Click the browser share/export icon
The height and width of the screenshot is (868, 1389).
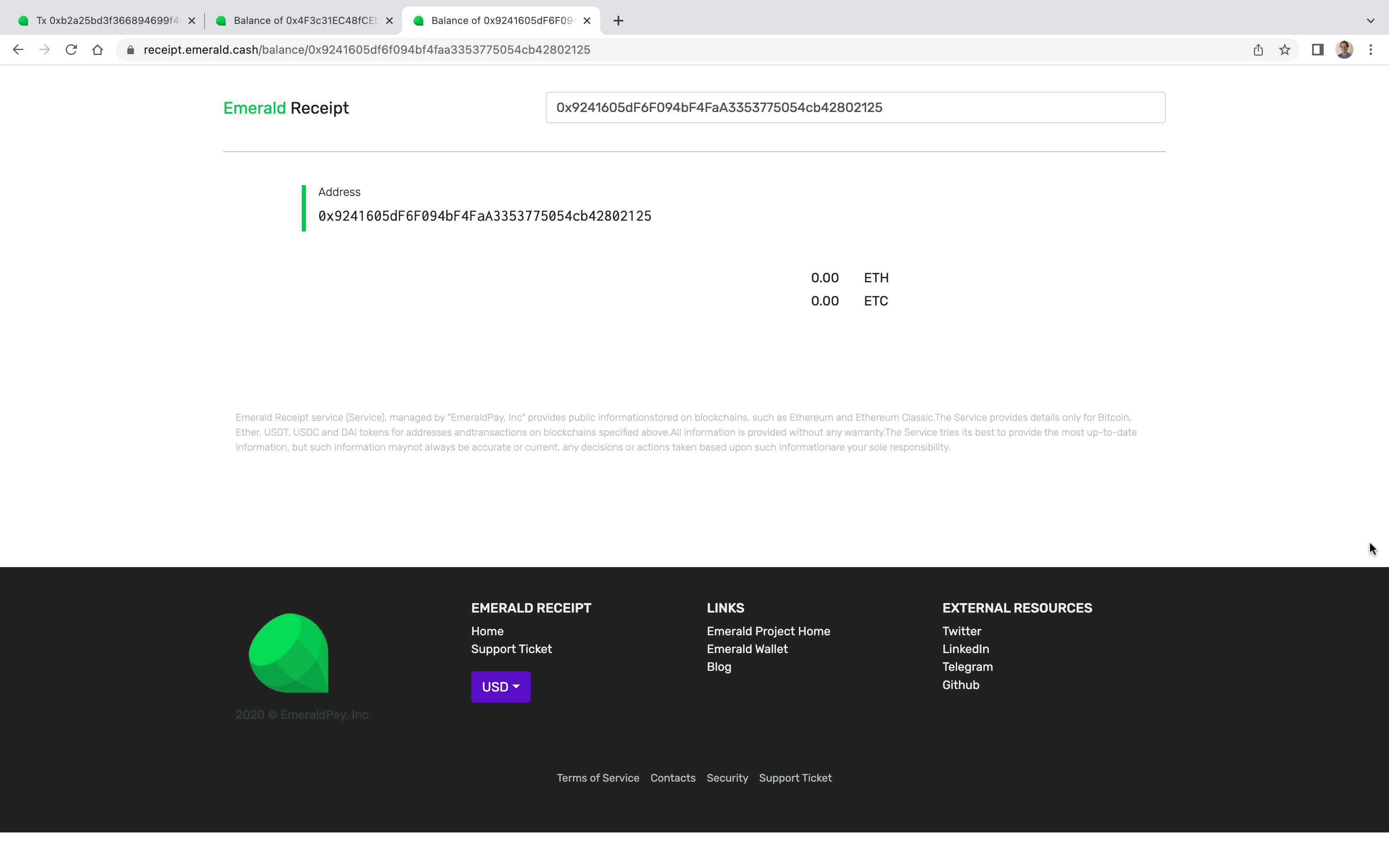click(x=1258, y=49)
